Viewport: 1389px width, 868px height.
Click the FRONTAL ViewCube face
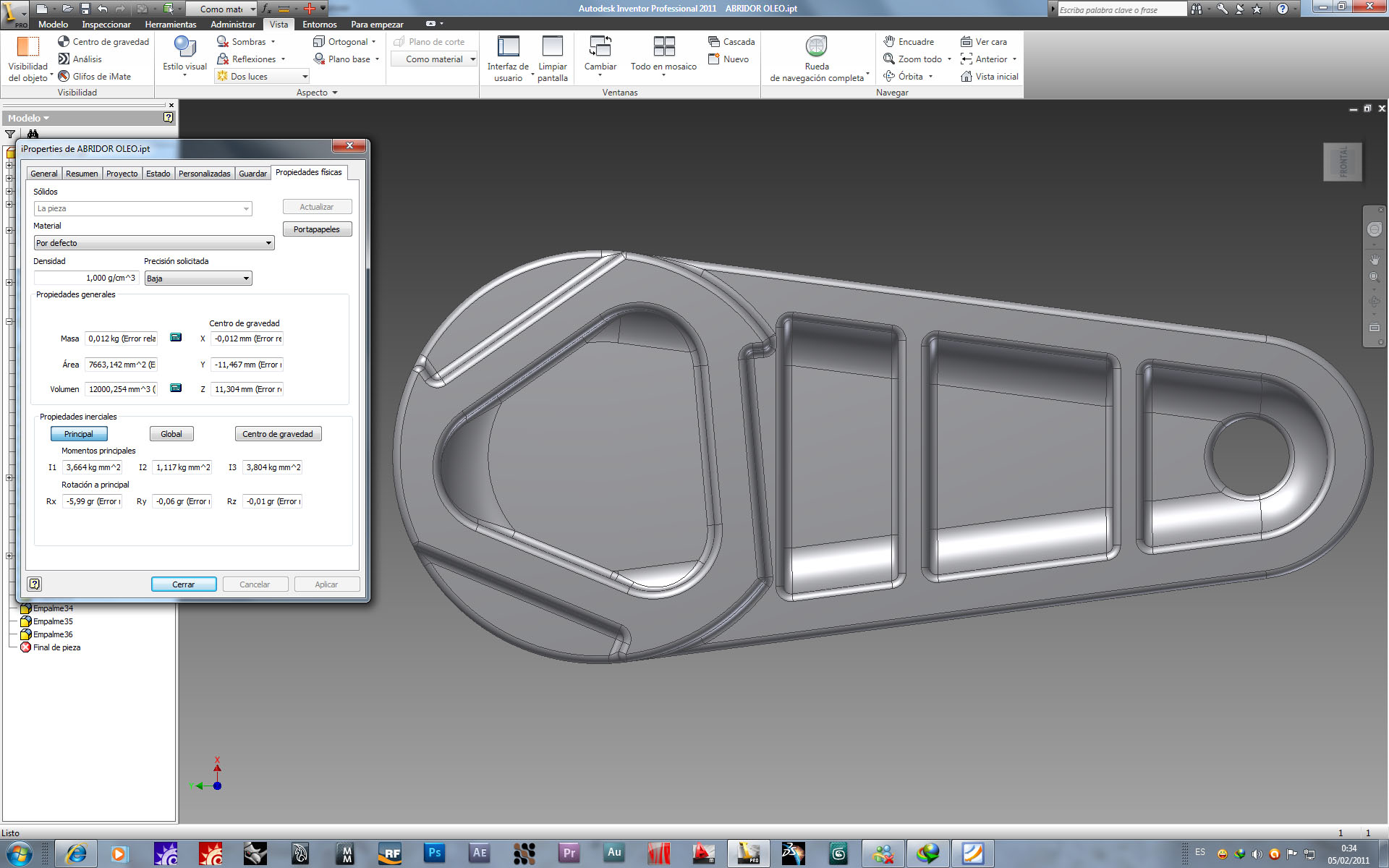point(1343,161)
